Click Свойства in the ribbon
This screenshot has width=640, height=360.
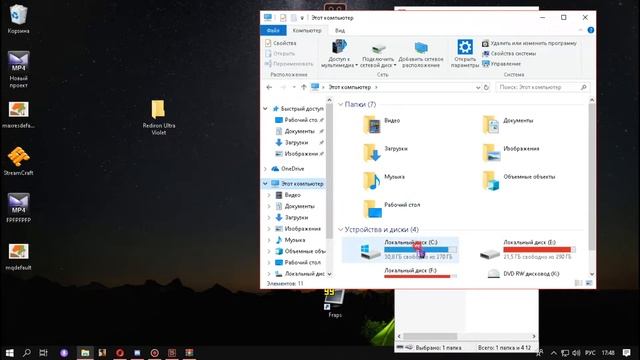point(281,43)
